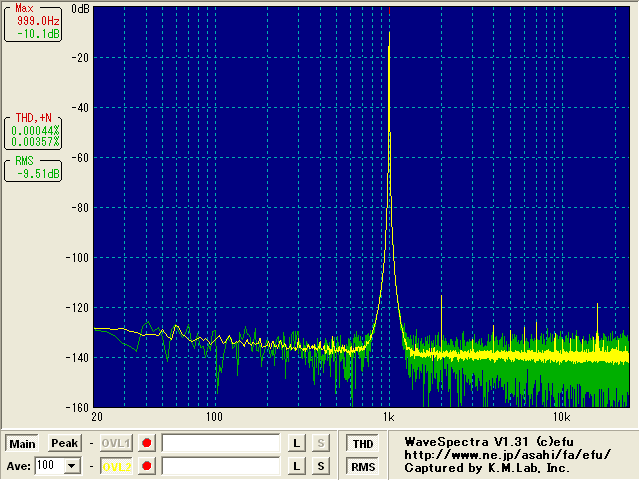Click the OVL1 text input field
This screenshot has height=480, width=640.
coord(221,443)
